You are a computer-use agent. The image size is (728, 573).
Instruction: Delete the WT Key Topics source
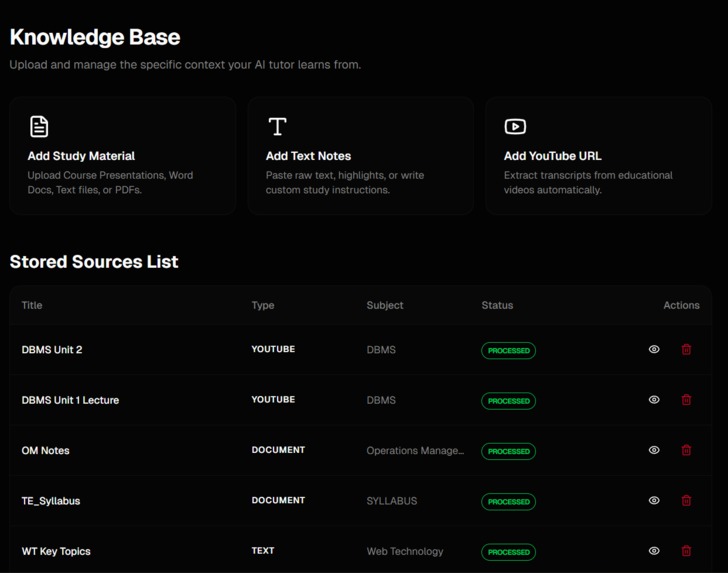(x=686, y=551)
